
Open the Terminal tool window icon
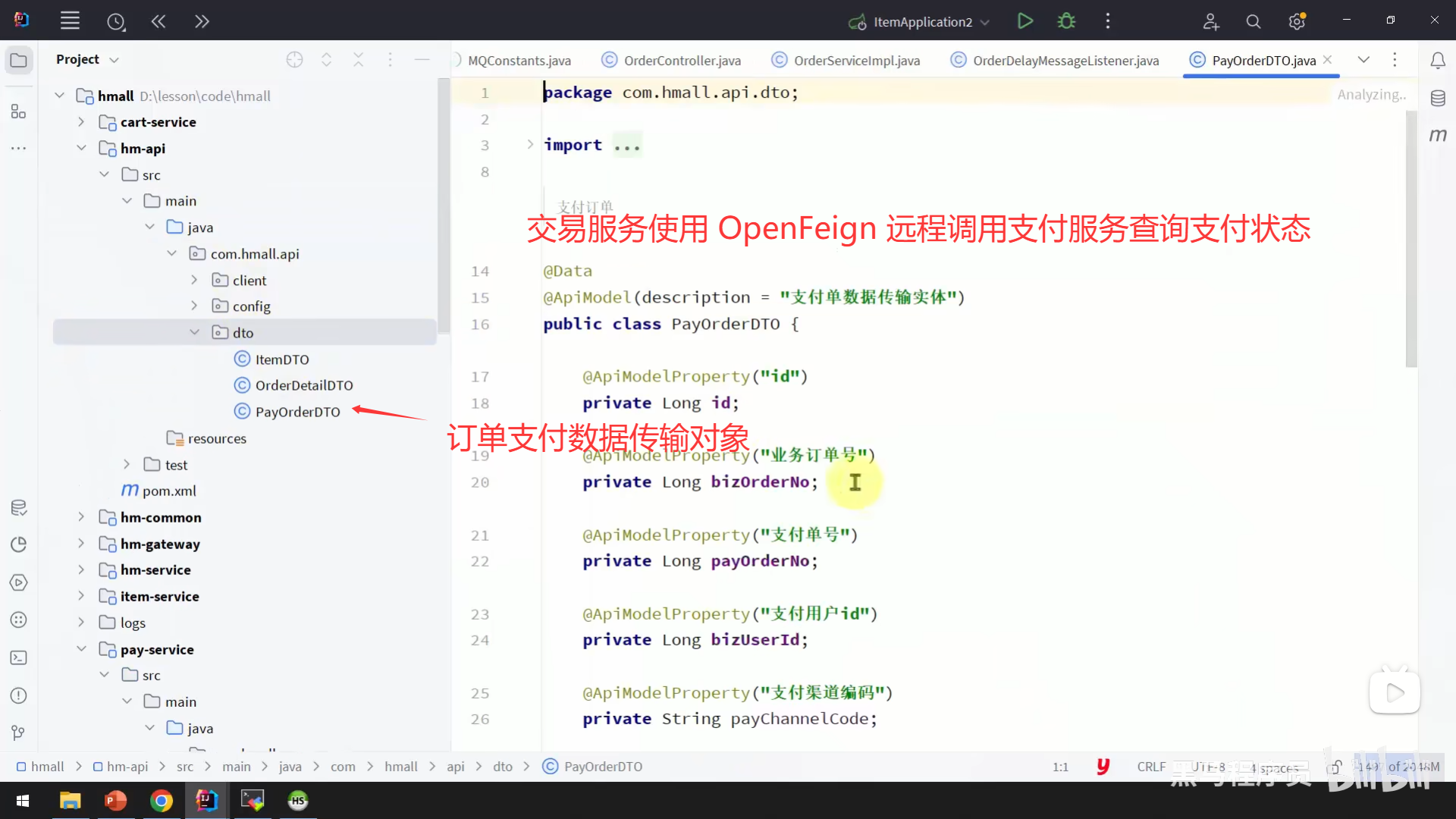tap(18, 657)
